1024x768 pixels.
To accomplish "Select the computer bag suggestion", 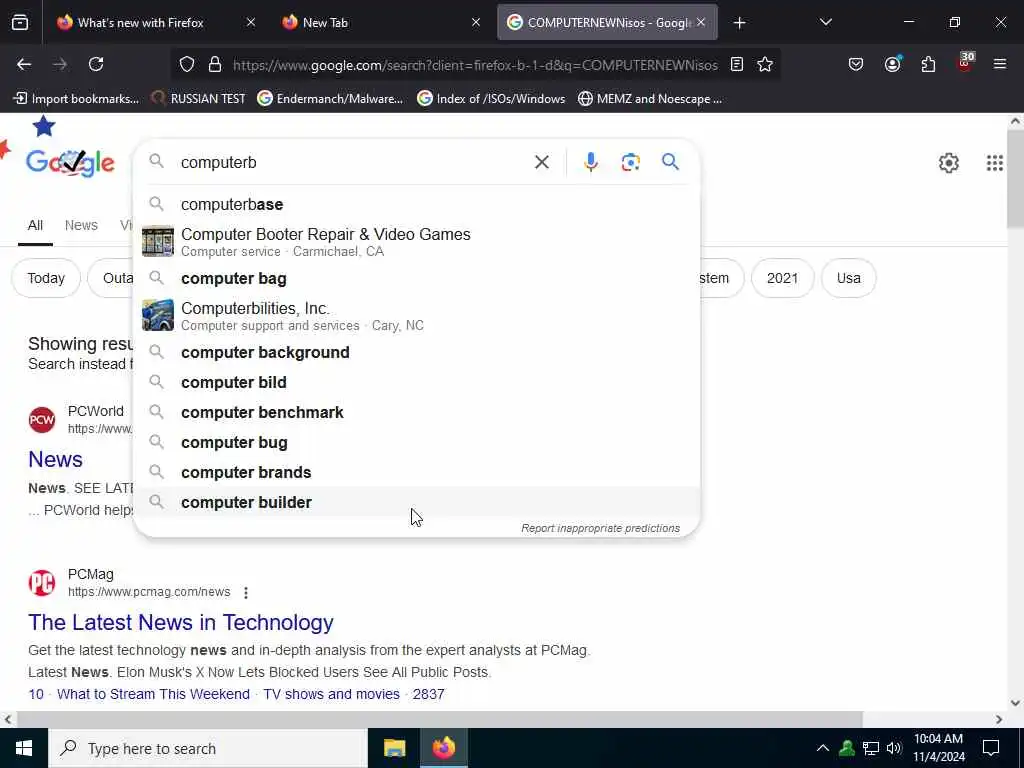I will coord(417,278).
